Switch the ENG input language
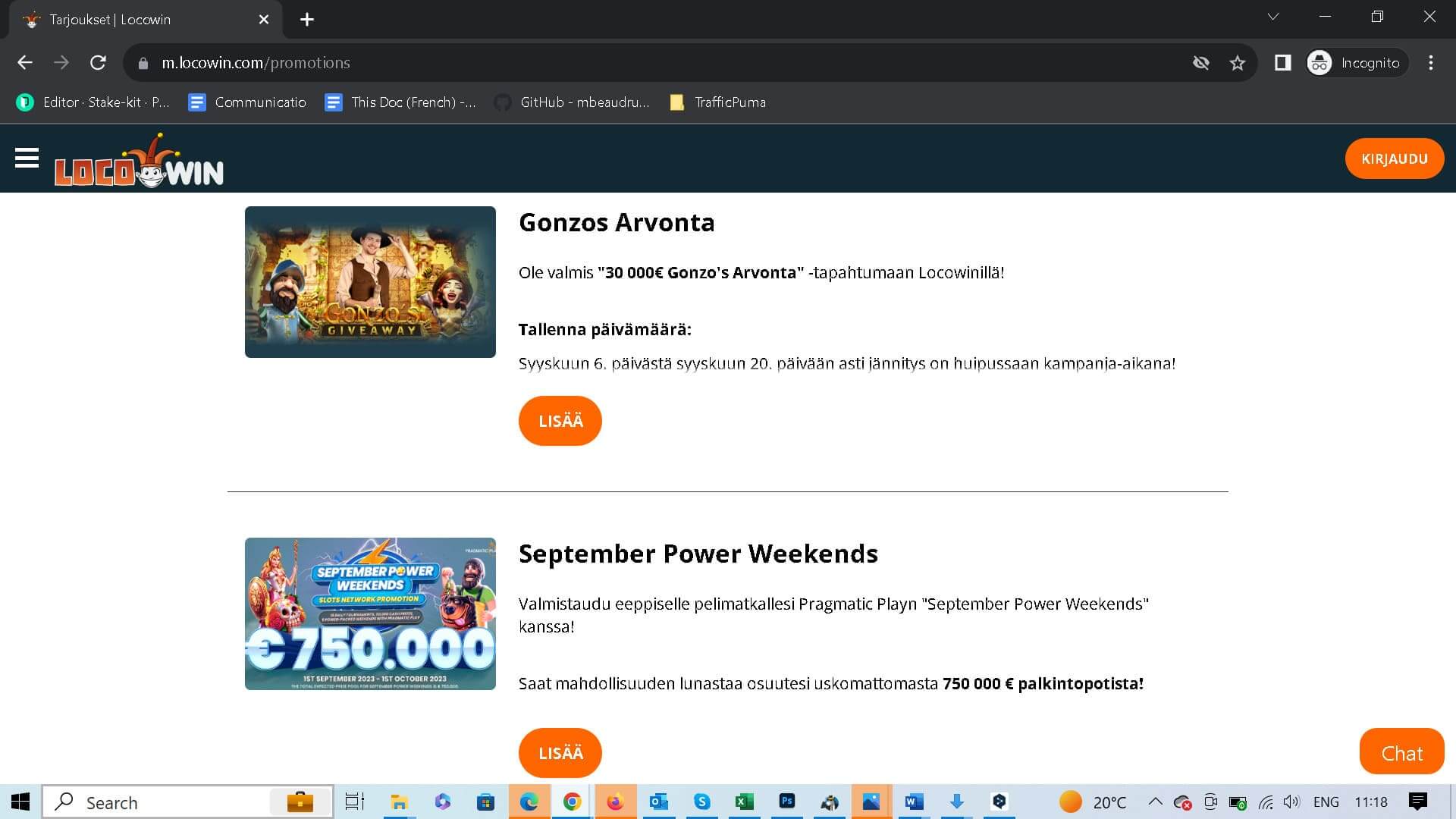This screenshot has width=1456, height=819. [x=1326, y=802]
